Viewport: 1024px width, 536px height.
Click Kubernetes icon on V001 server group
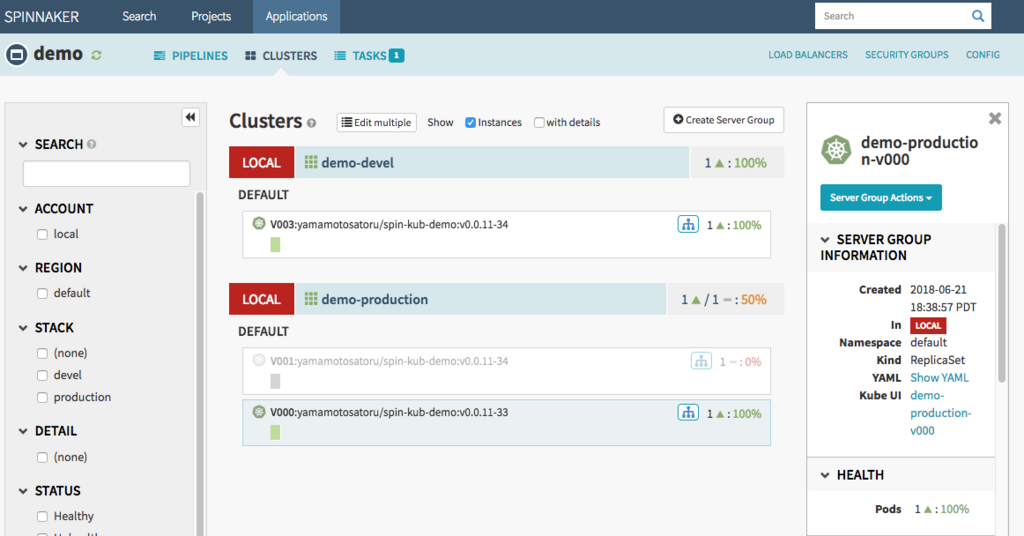[259, 360]
